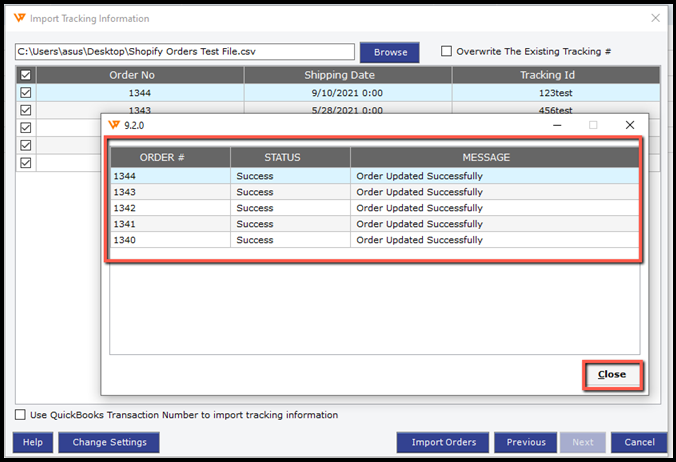Uncheck the checkbox for order 1344 row

coord(26,92)
